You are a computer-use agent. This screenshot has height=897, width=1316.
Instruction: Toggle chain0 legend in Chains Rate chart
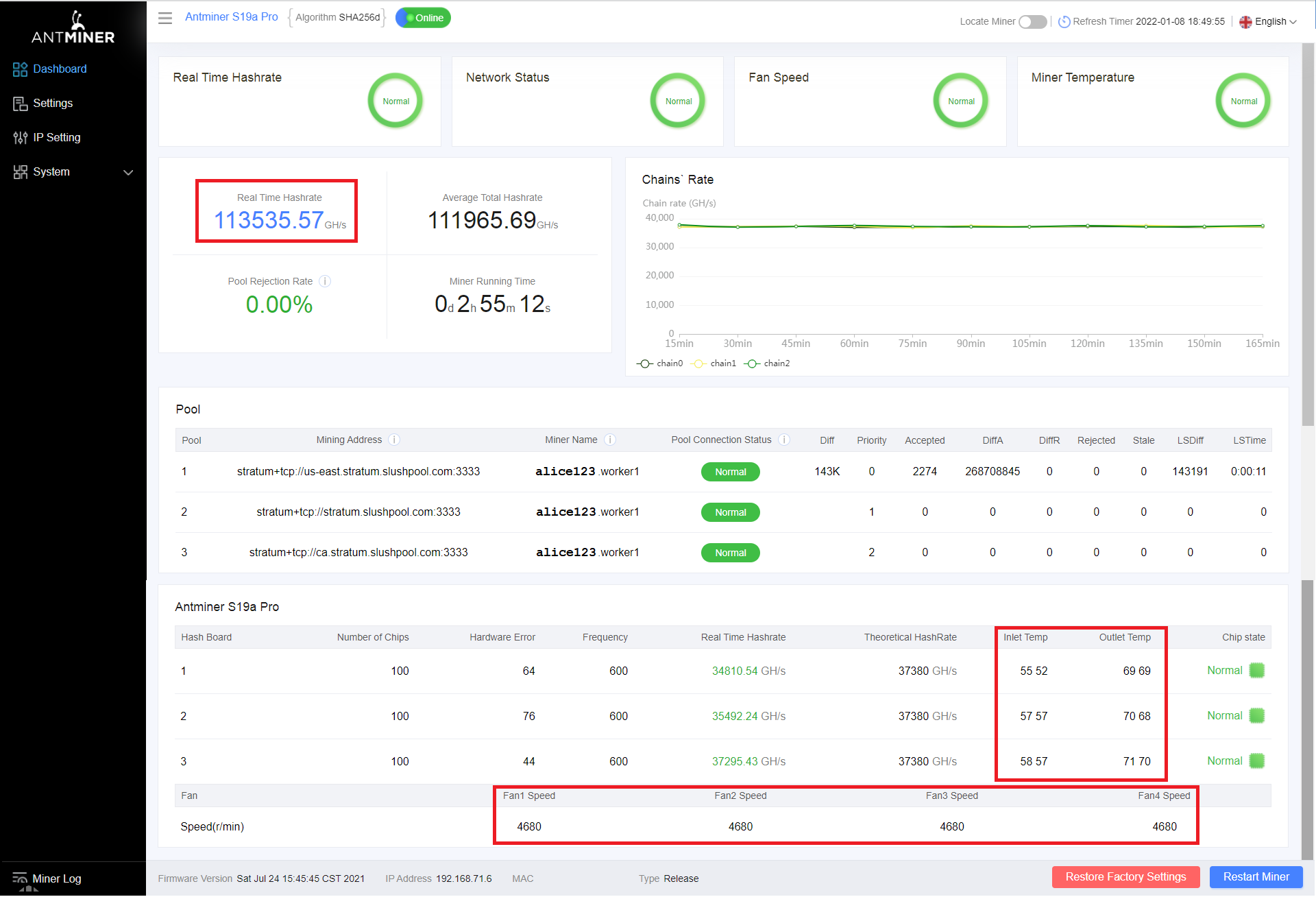659,363
